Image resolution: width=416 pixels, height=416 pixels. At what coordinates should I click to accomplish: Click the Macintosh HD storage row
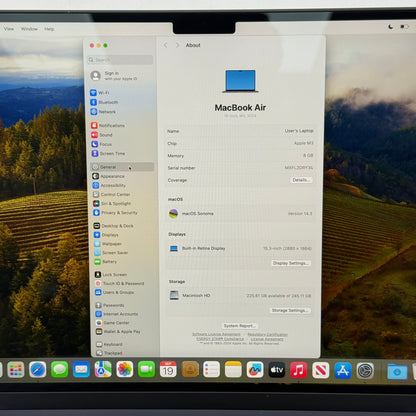(240, 295)
